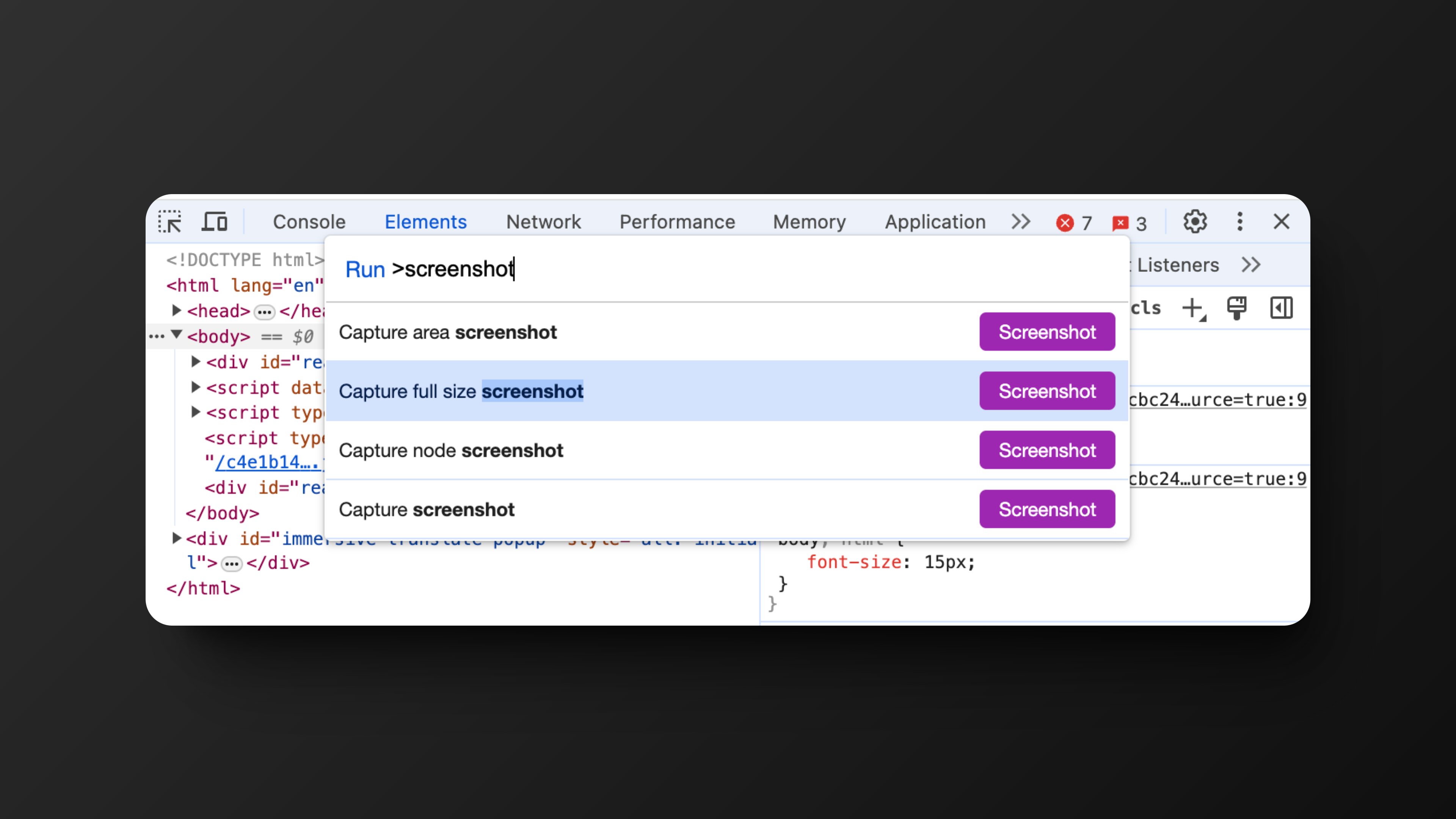The height and width of the screenshot is (819, 1456).
Task: Collapse the body element node
Action: pyautogui.click(x=176, y=335)
